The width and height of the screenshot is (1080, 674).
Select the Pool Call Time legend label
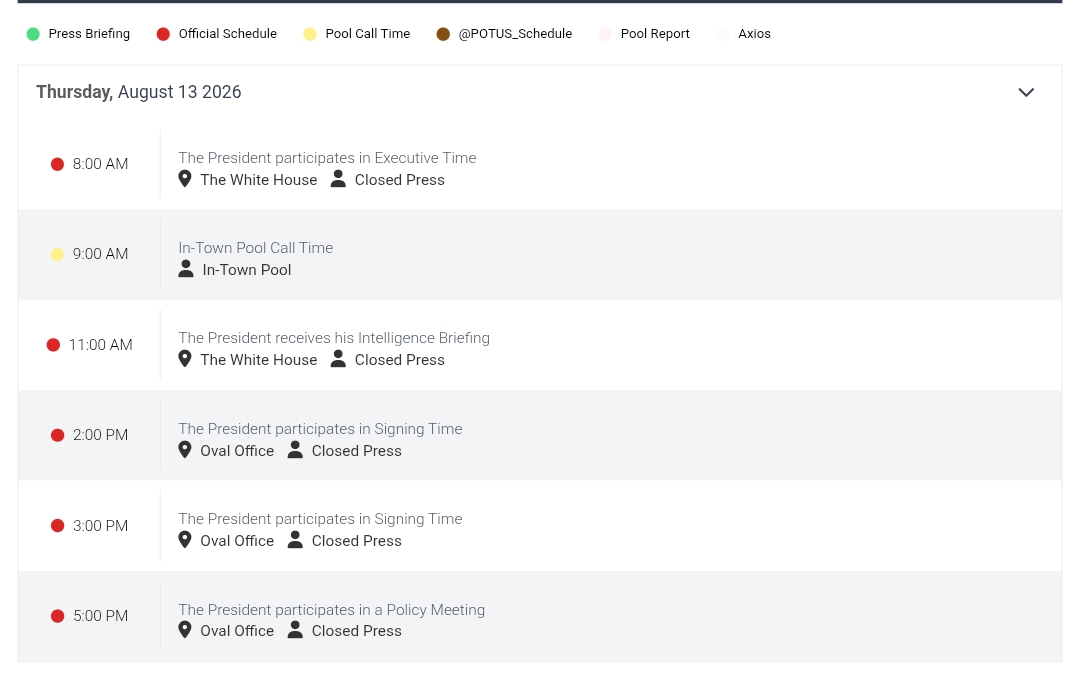tap(367, 34)
